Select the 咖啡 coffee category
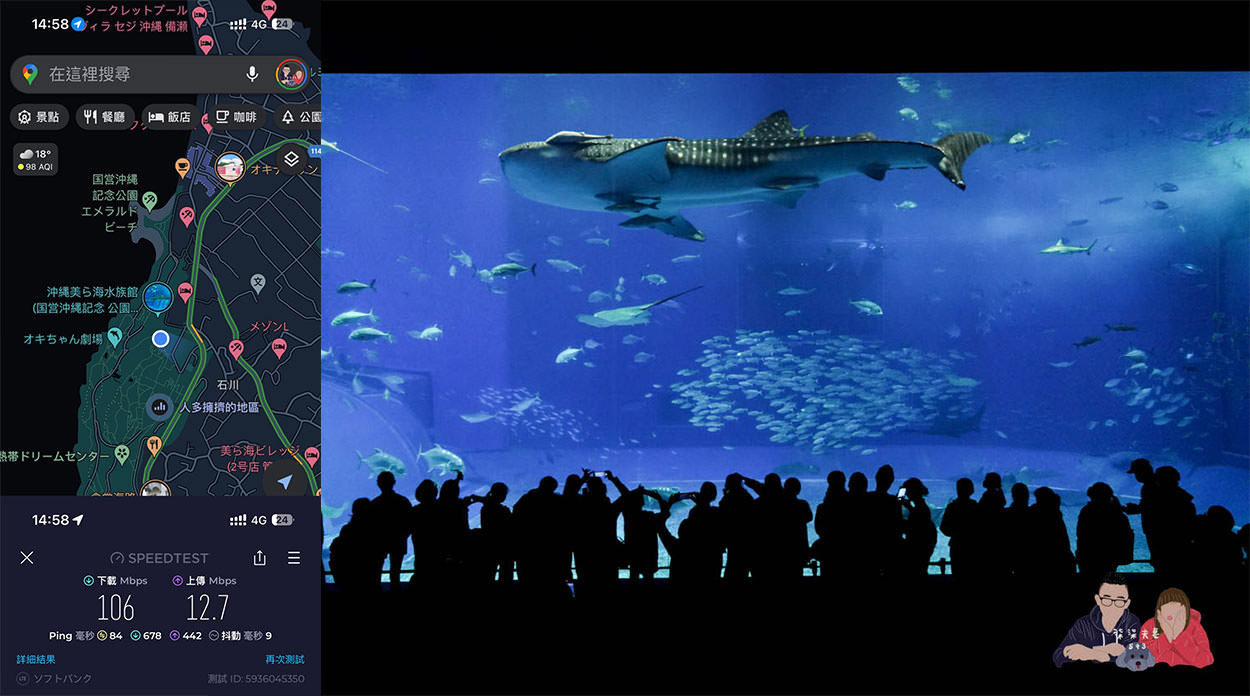 (x=236, y=117)
